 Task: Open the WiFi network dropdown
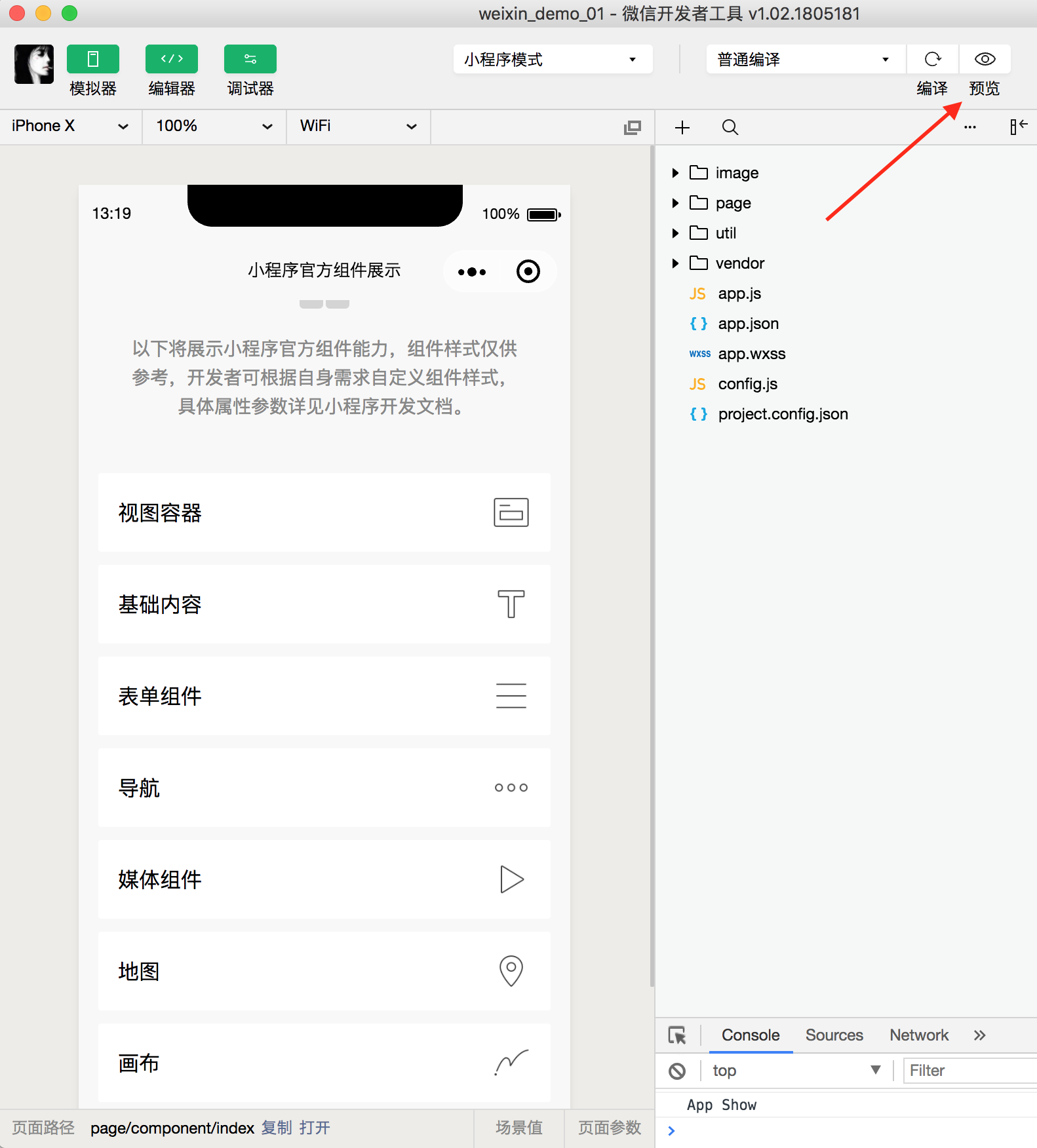pos(358,126)
